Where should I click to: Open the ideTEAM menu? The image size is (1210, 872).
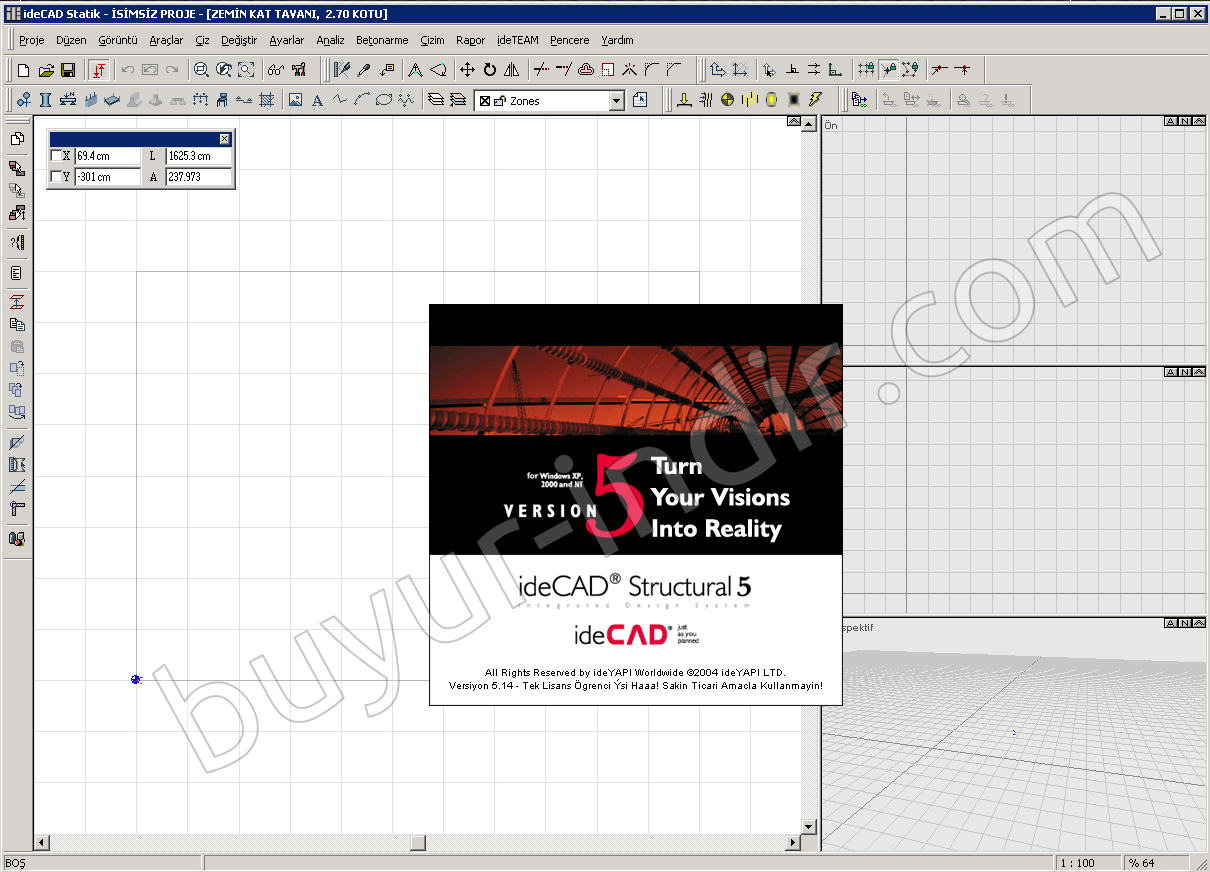517,41
